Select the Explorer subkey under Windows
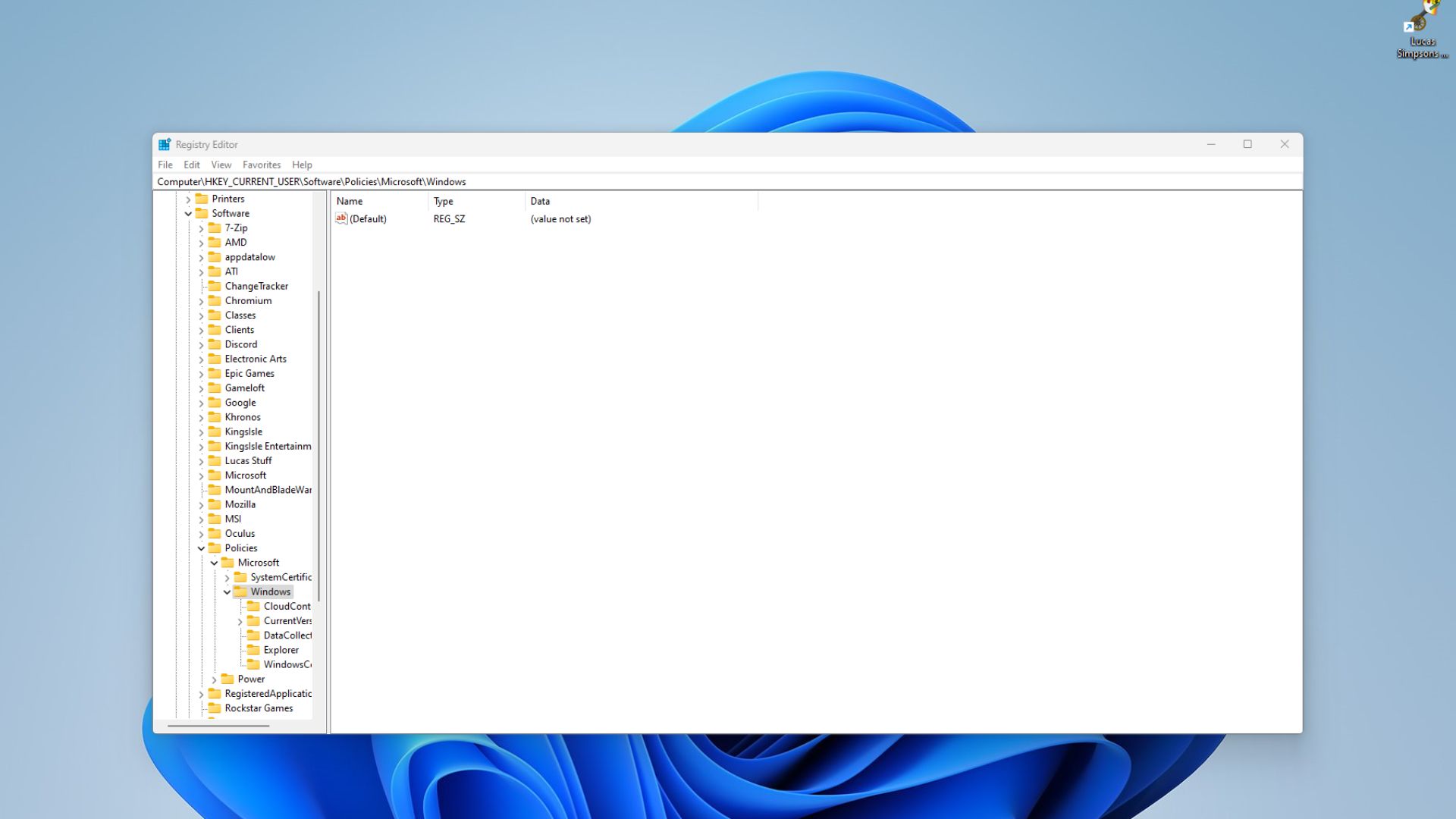Screen dimensions: 1456x819 280,649
